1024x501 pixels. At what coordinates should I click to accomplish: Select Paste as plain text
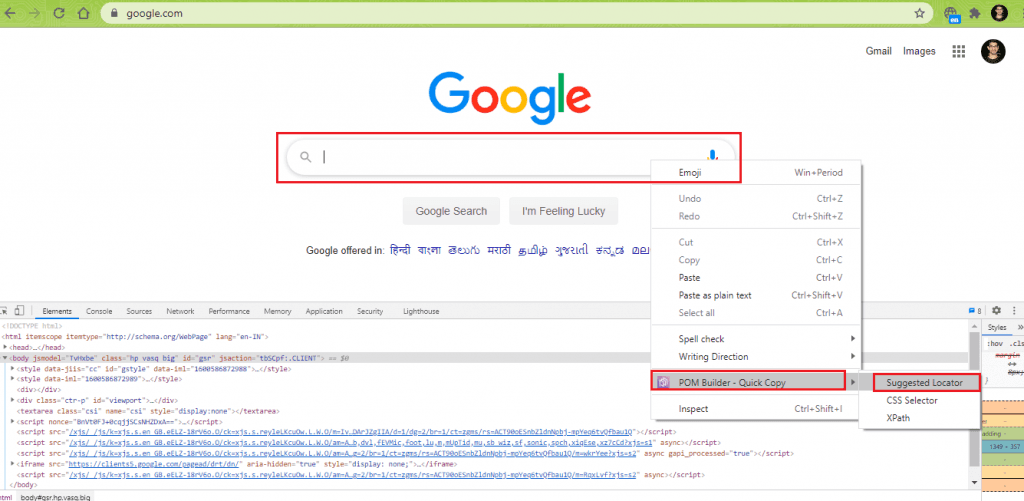pyautogui.click(x=757, y=295)
